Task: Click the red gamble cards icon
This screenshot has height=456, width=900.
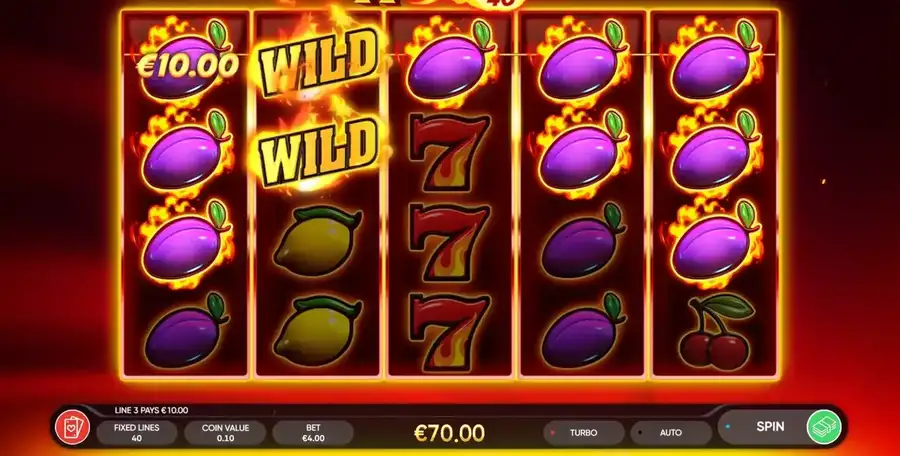Action: point(72,427)
